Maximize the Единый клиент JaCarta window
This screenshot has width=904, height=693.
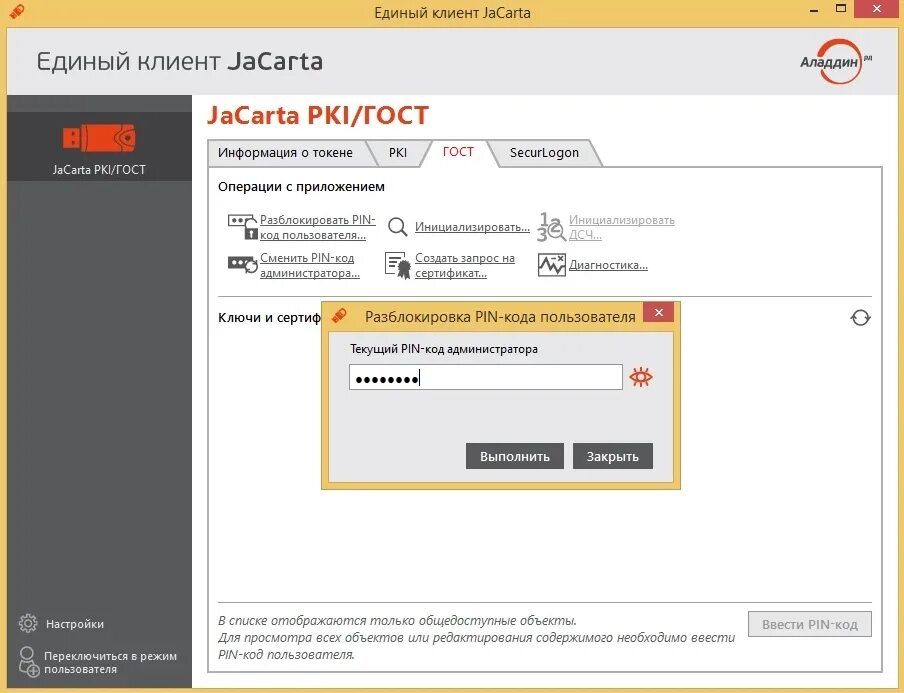click(x=841, y=9)
